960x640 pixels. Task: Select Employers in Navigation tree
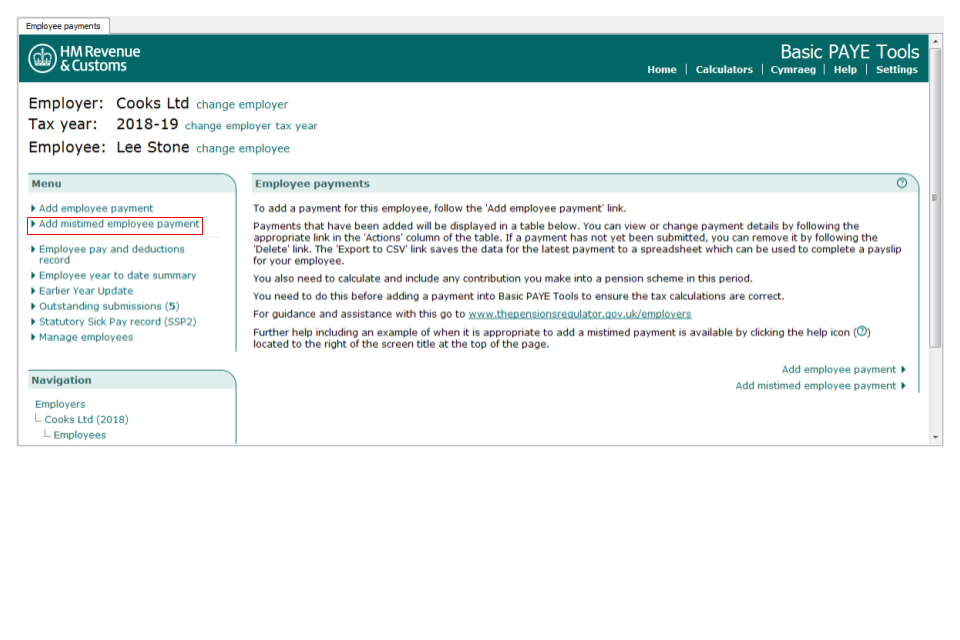click(60, 404)
